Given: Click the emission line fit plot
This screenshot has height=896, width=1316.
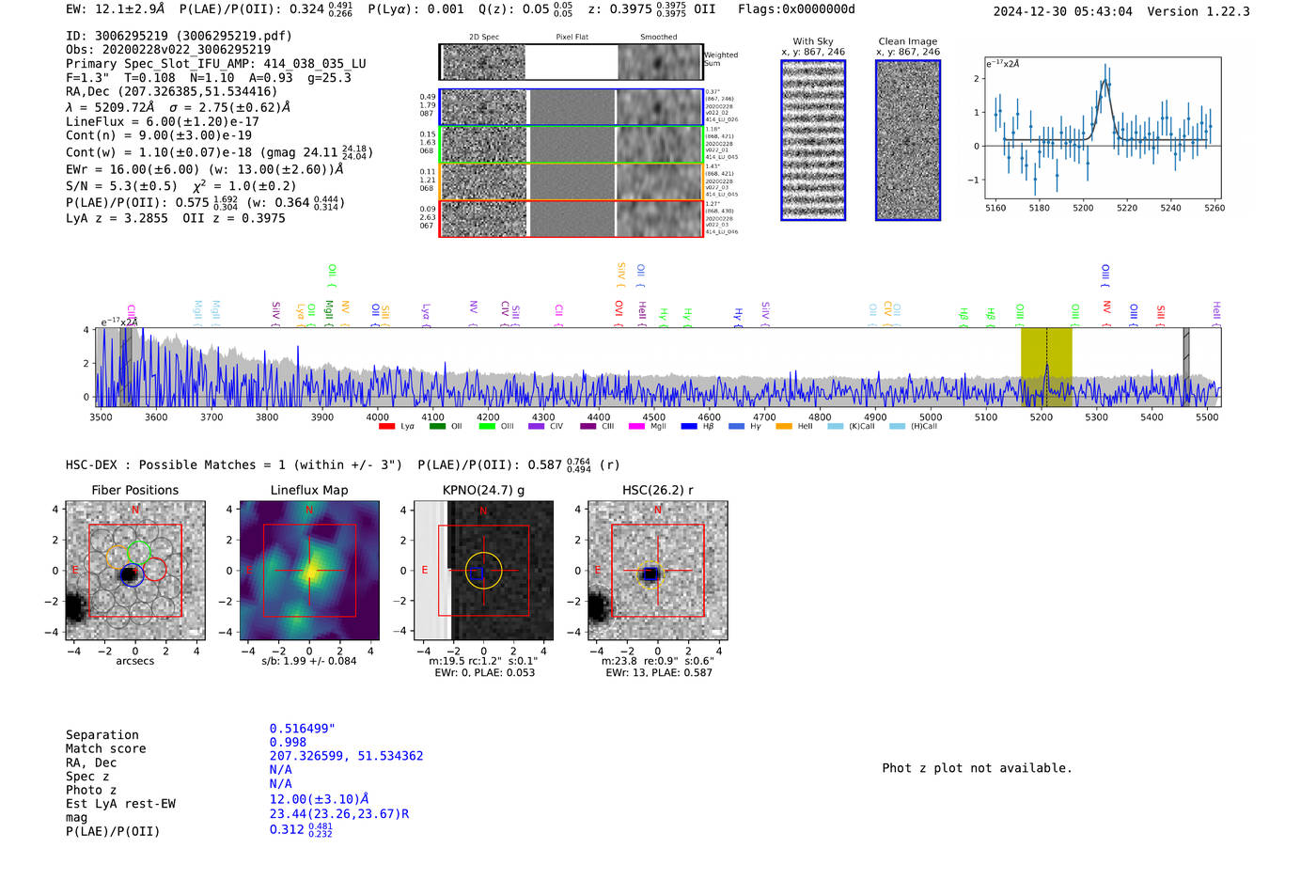Looking at the screenshot, I should click(x=1103, y=129).
